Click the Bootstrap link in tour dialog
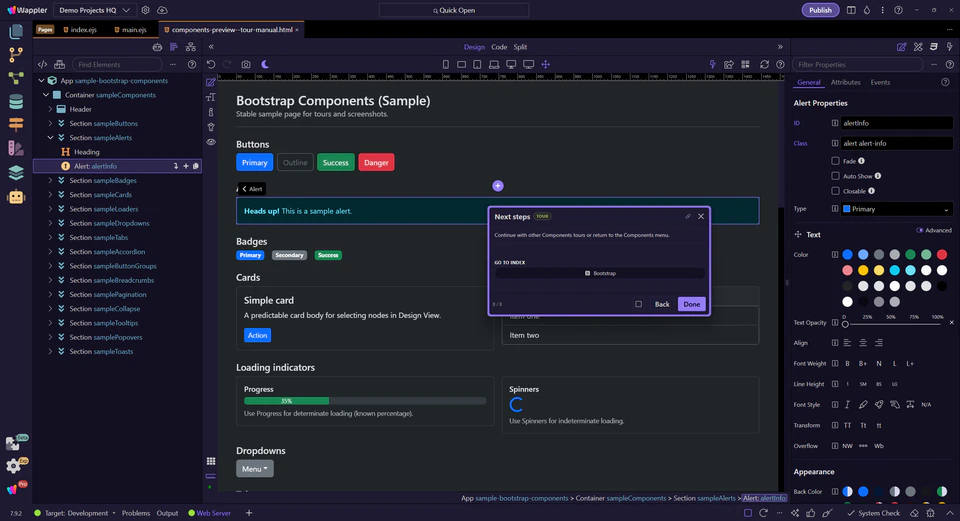Image resolution: width=960 pixels, height=521 pixels. point(600,273)
